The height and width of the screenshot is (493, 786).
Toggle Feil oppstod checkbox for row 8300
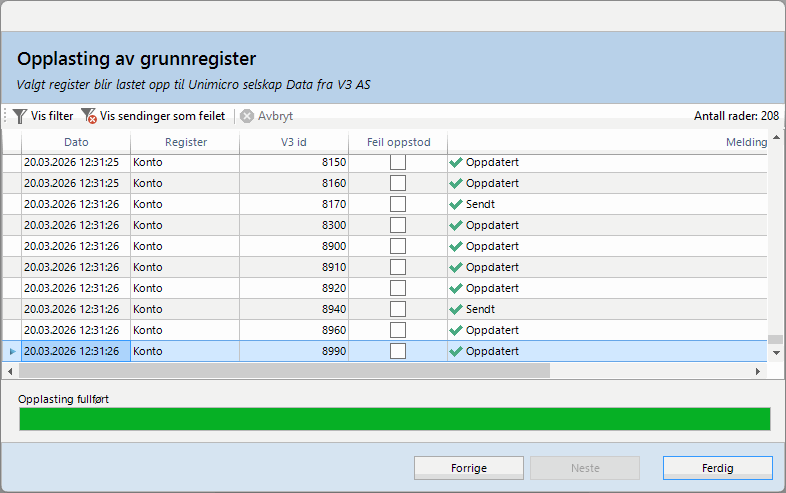pyautogui.click(x=398, y=225)
